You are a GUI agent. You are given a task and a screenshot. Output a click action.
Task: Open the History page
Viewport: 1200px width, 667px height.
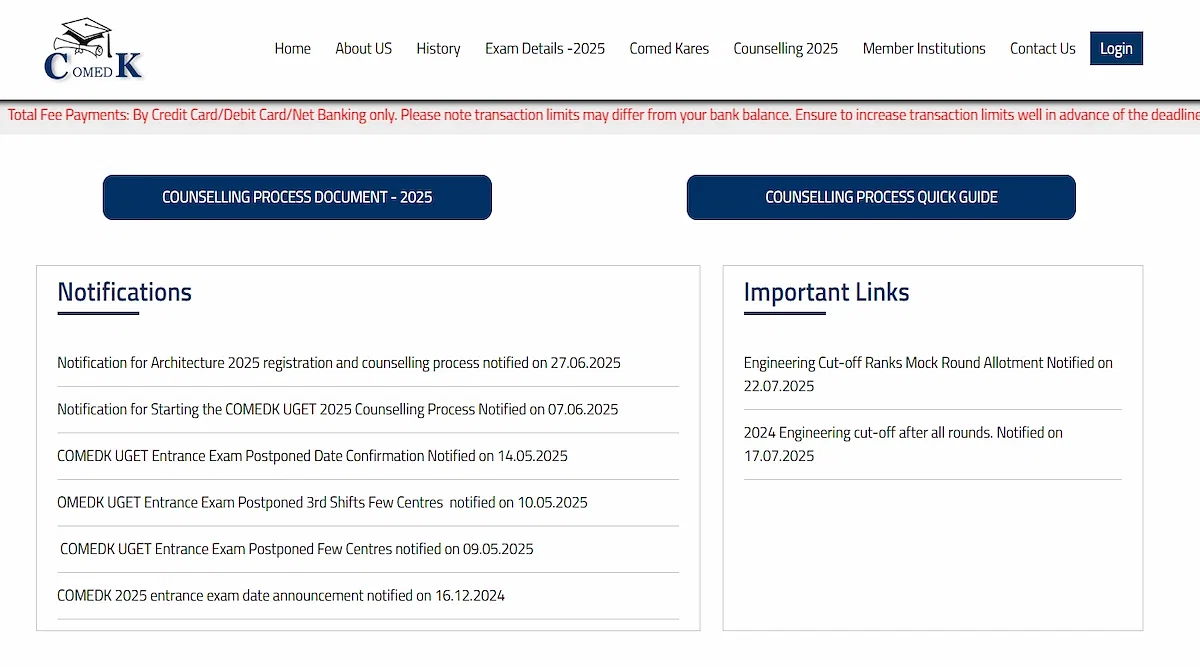(x=438, y=48)
